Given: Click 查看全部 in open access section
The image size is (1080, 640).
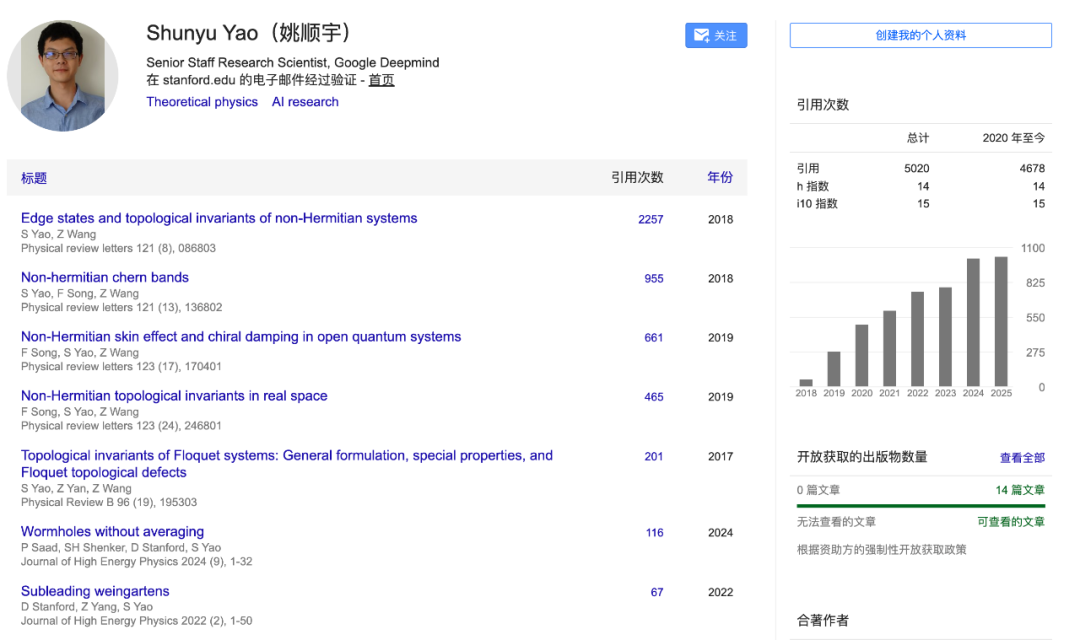Looking at the screenshot, I should coord(1022,458).
